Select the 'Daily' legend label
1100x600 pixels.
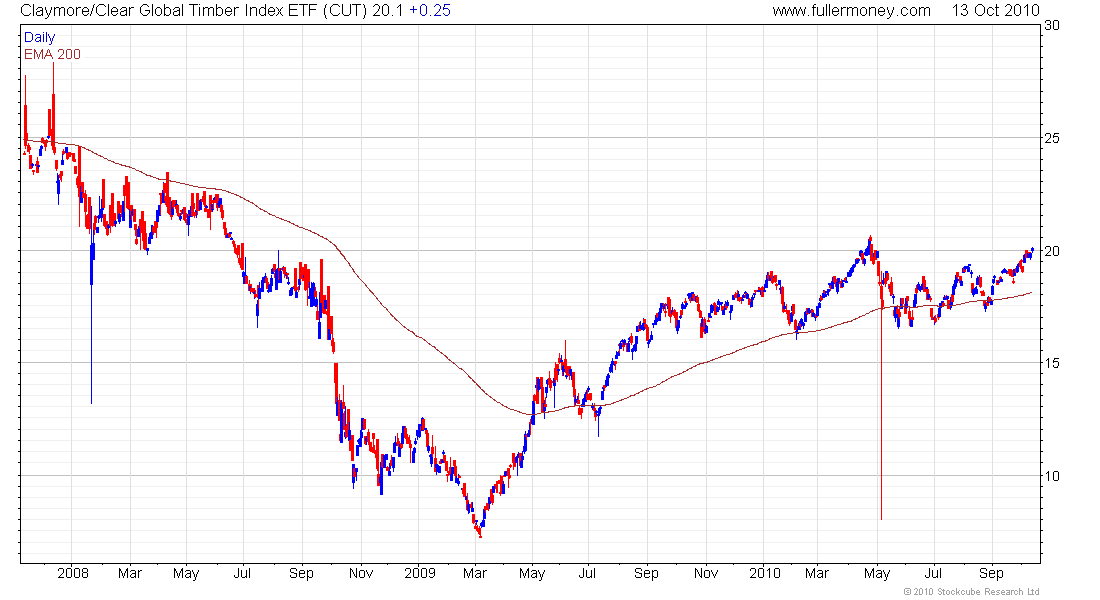39,37
